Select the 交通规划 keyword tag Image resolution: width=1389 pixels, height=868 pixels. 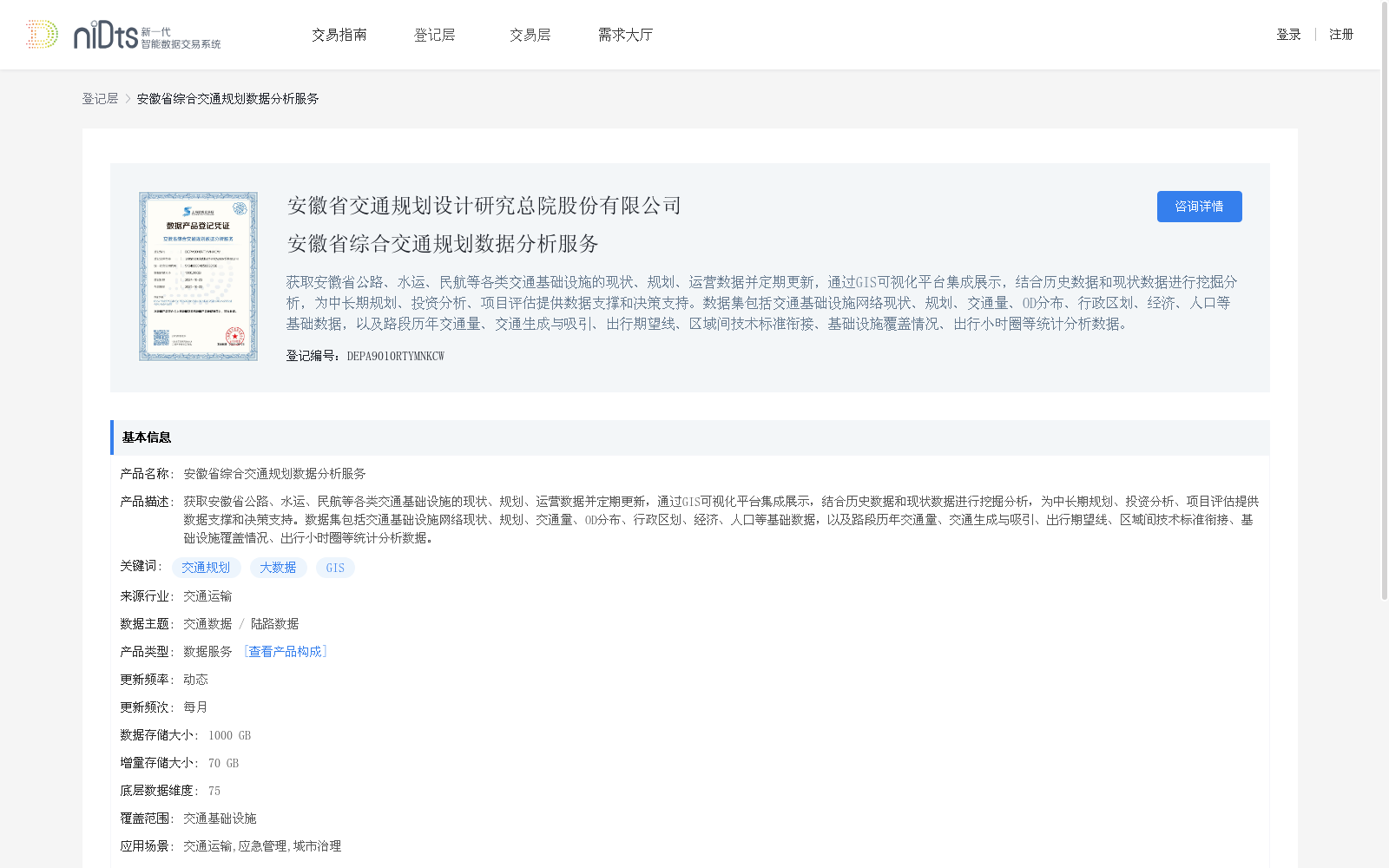tap(206, 568)
